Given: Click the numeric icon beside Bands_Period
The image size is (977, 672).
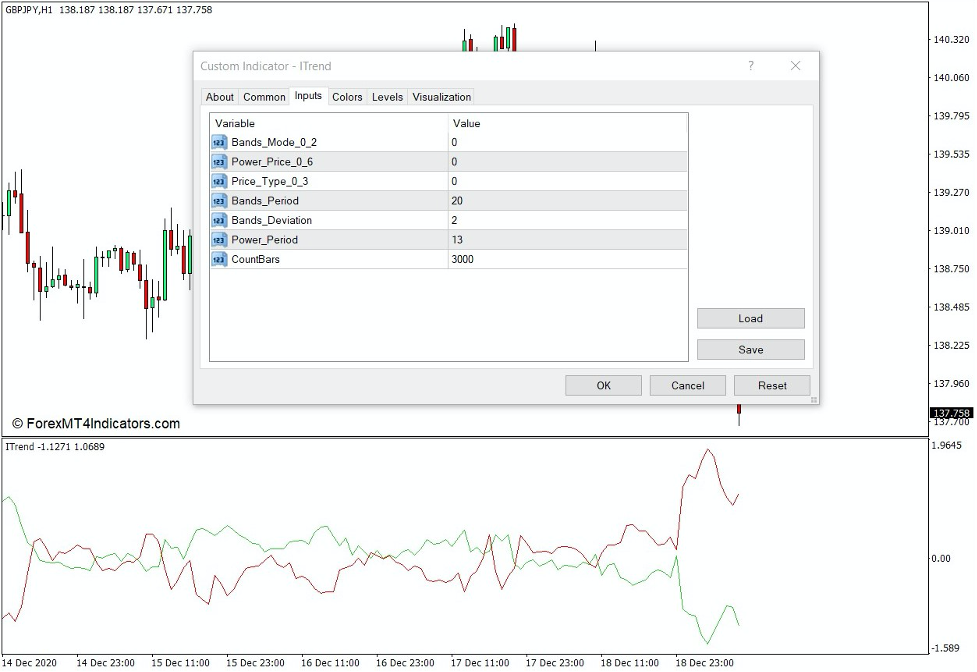Looking at the screenshot, I should pyautogui.click(x=219, y=201).
